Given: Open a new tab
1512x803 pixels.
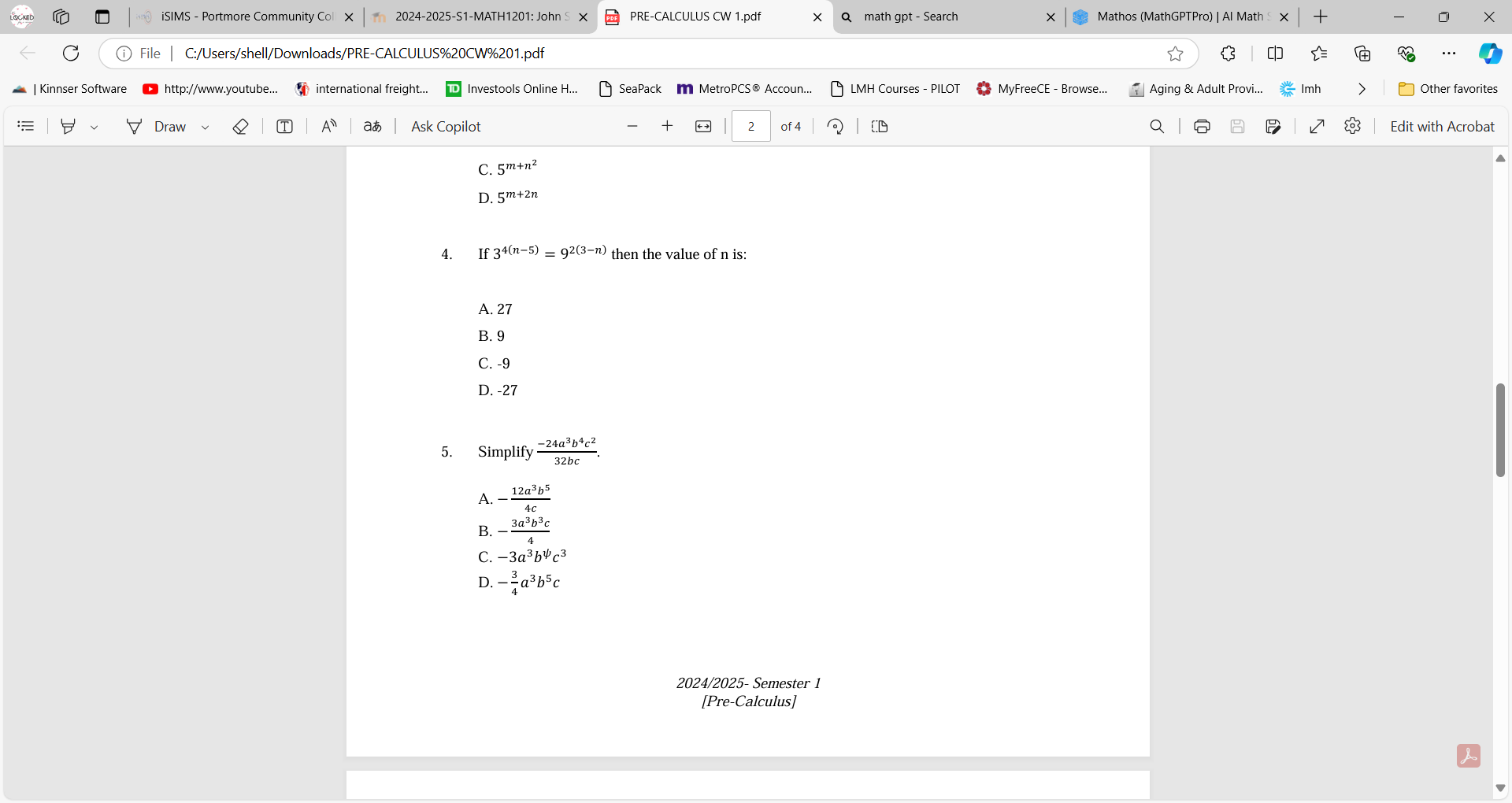Looking at the screenshot, I should click(x=1321, y=17).
